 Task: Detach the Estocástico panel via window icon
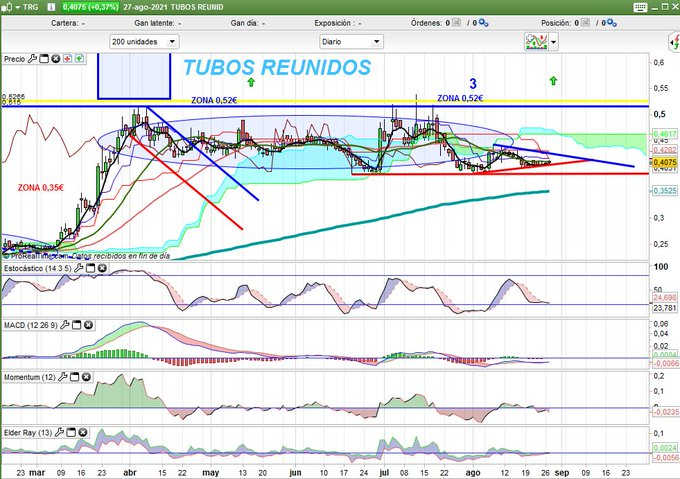(90, 268)
